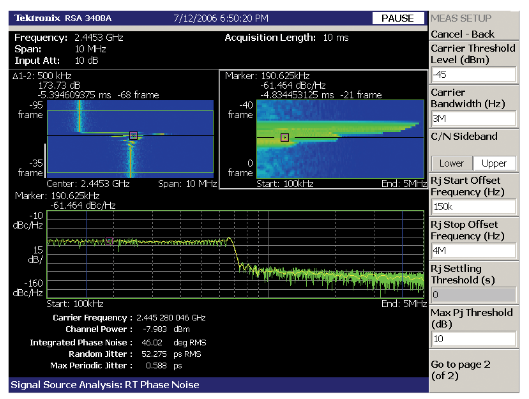Click the Signal Source Analysis status bar
This screenshot has height=399, width=529.
pyautogui.click(x=219, y=385)
